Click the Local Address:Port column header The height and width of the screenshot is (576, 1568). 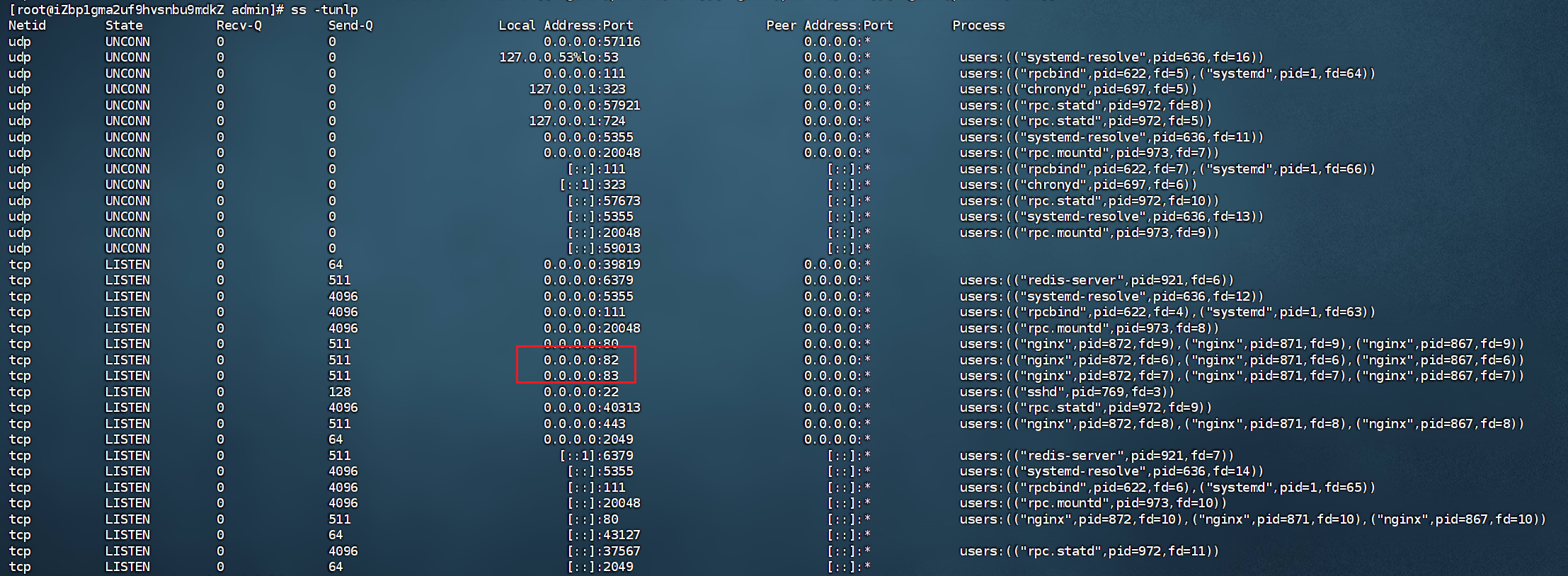[566, 25]
